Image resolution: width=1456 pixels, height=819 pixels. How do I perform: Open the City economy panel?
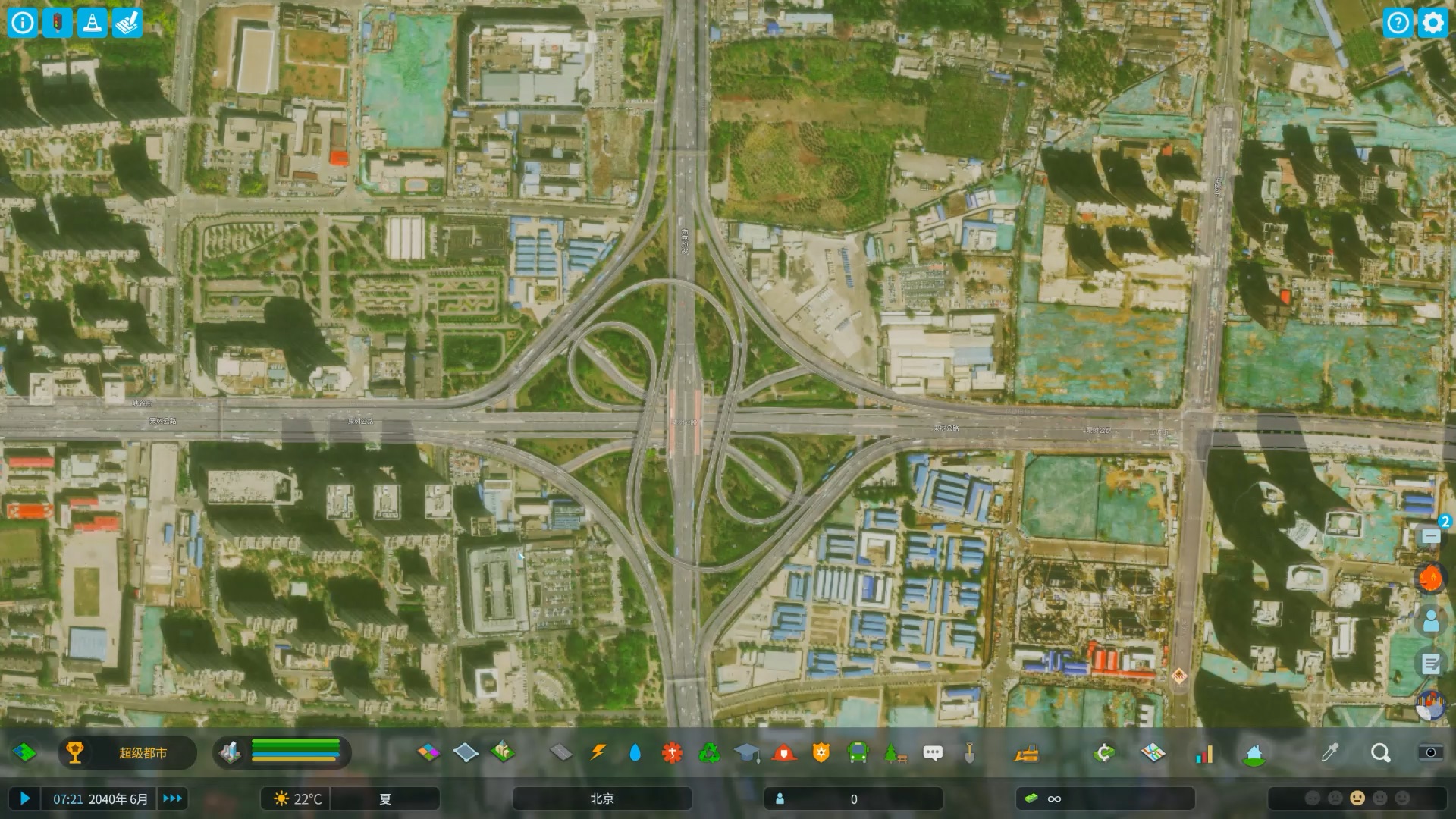(1104, 752)
